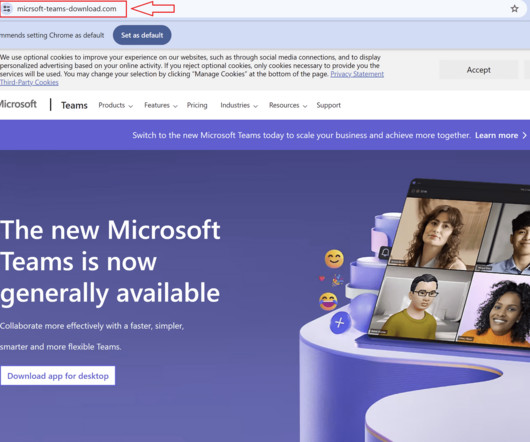Click the site information icon in address bar
The image size is (530, 442).
pos(7,8)
